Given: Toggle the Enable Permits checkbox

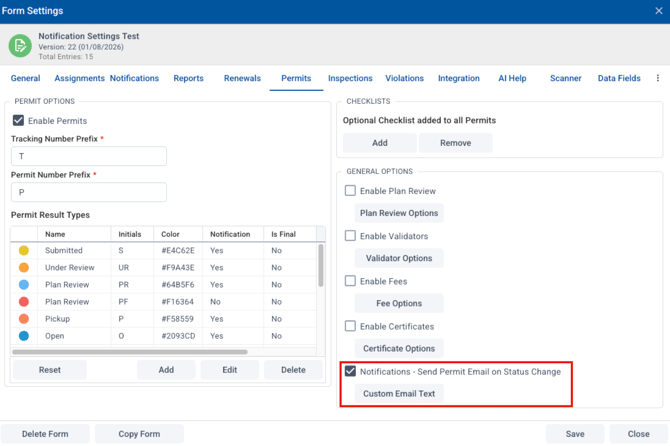Looking at the screenshot, I should point(18,121).
